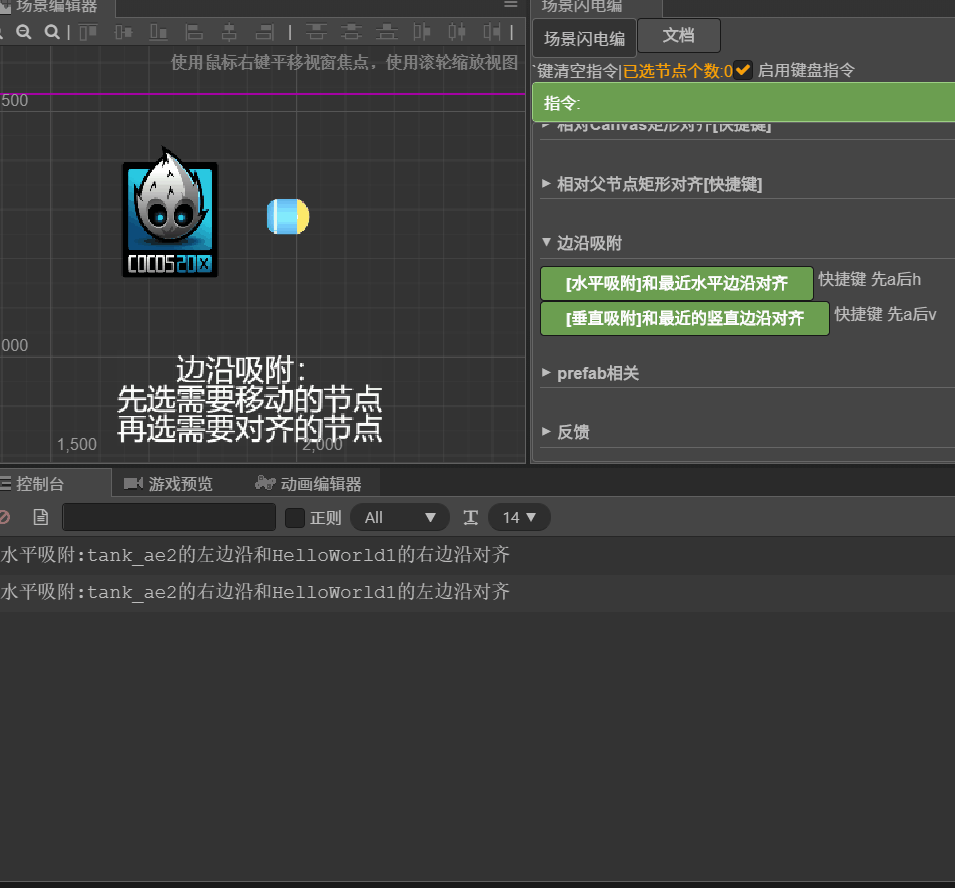
Task: Clear the console with the red icon
Action: click(4, 517)
